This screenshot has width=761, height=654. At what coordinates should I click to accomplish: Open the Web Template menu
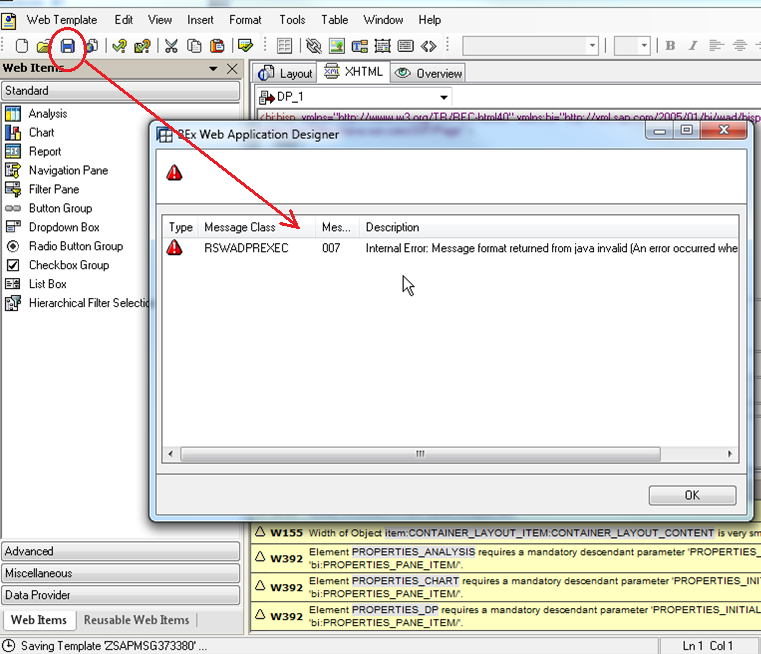(x=62, y=20)
